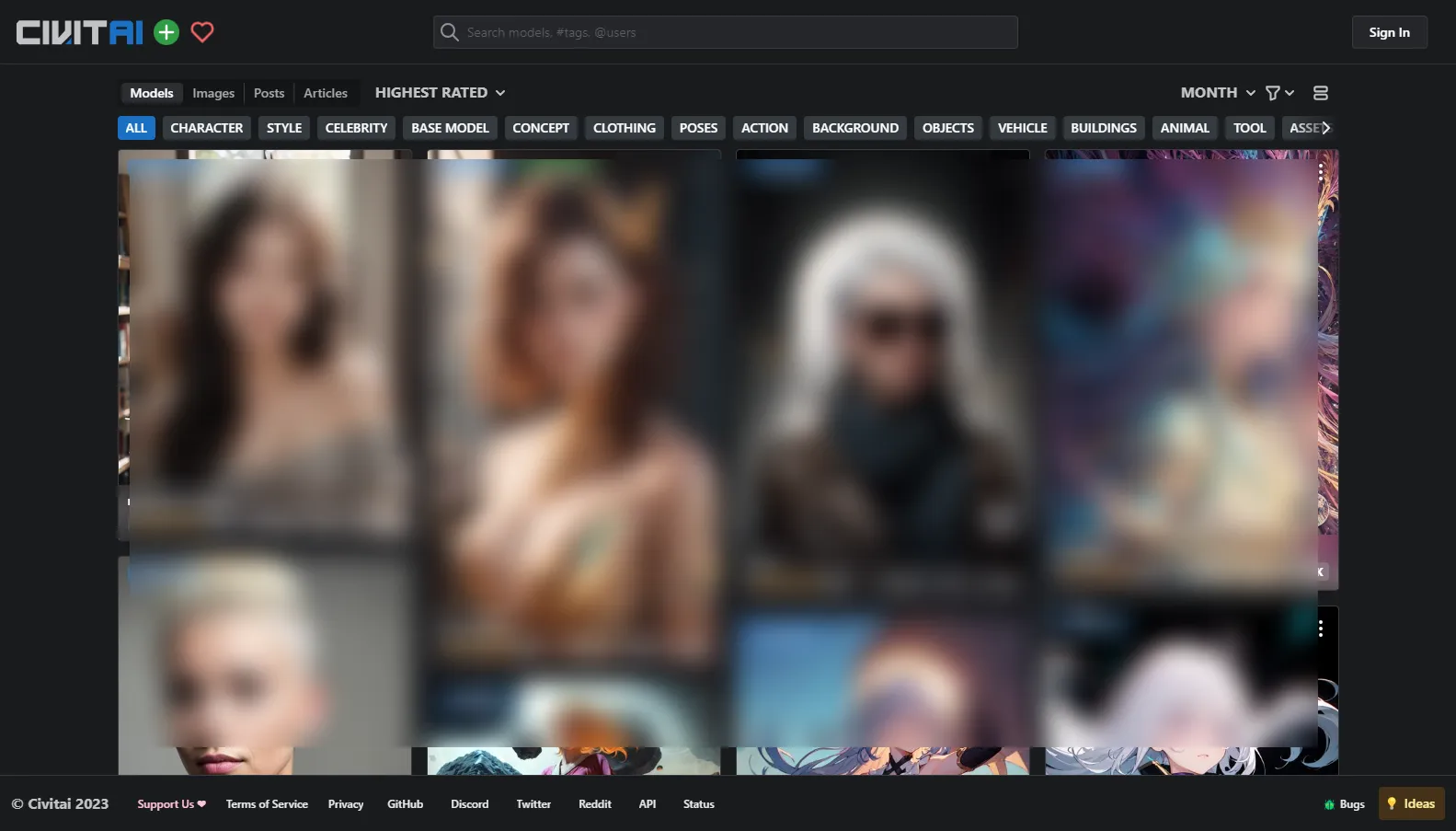Image resolution: width=1456 pixels, height=831 pixels.
Task: Click the green plus upload icon
Action: 166,33
